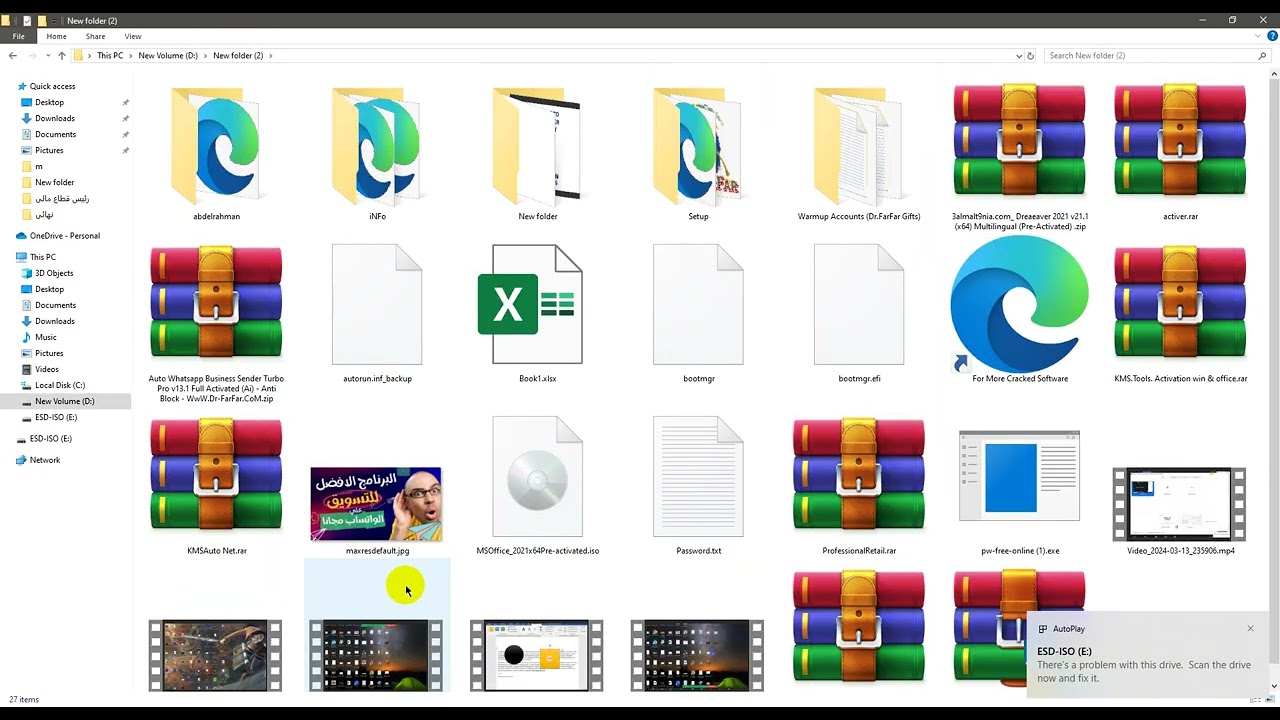
Task: Select the activer.rar archive icon
Action: (x=1180, y=140)
